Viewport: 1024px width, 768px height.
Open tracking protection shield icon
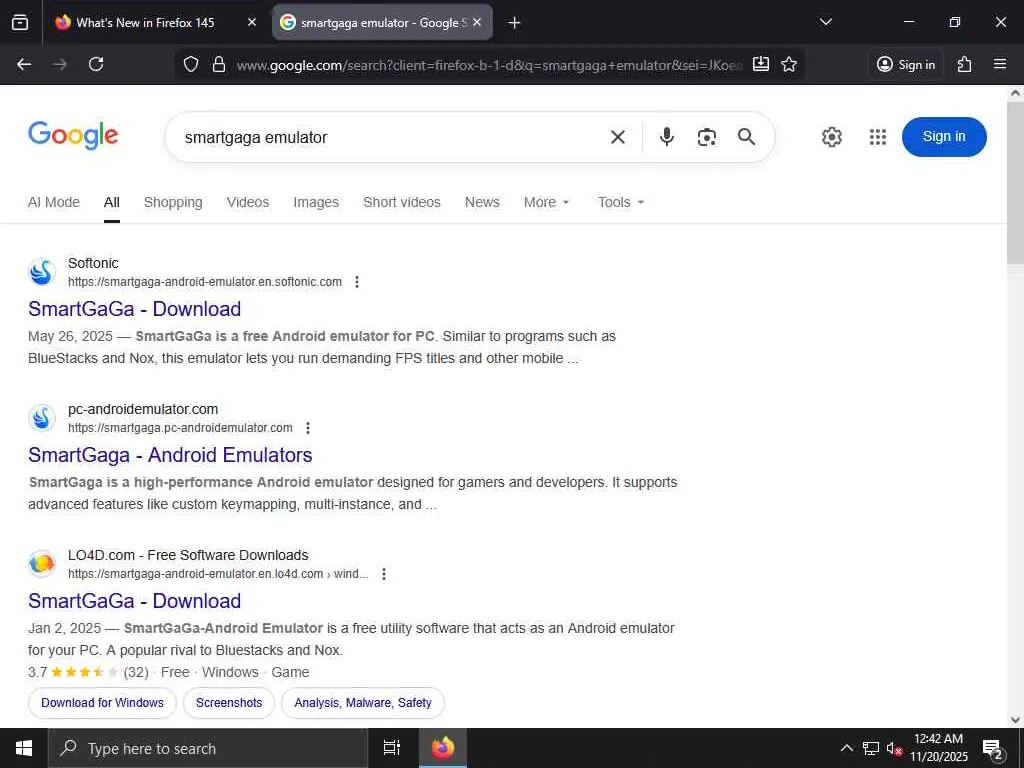pyautogui.click(x=191, y=64)
